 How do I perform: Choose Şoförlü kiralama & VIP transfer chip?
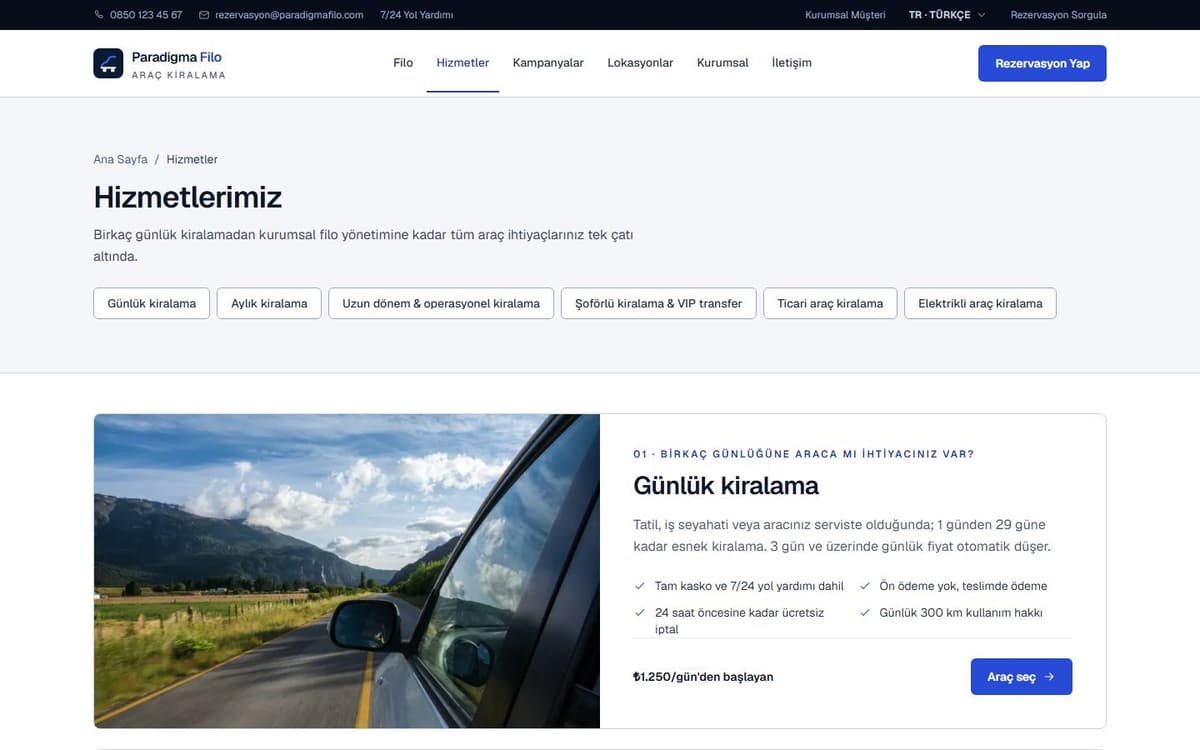[659, 303]
